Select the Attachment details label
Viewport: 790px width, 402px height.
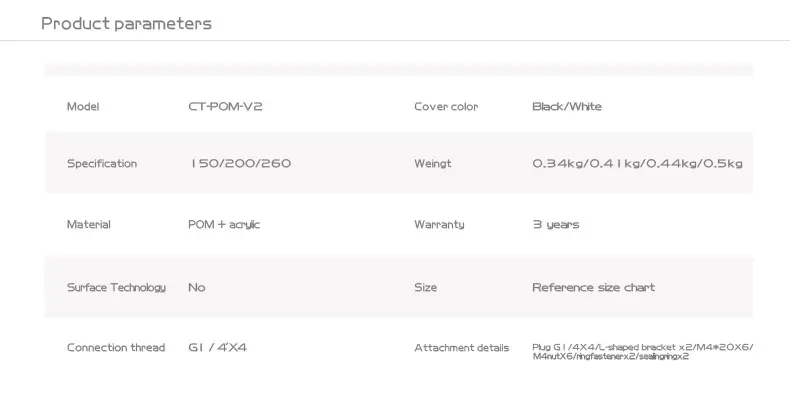point(462,348)
